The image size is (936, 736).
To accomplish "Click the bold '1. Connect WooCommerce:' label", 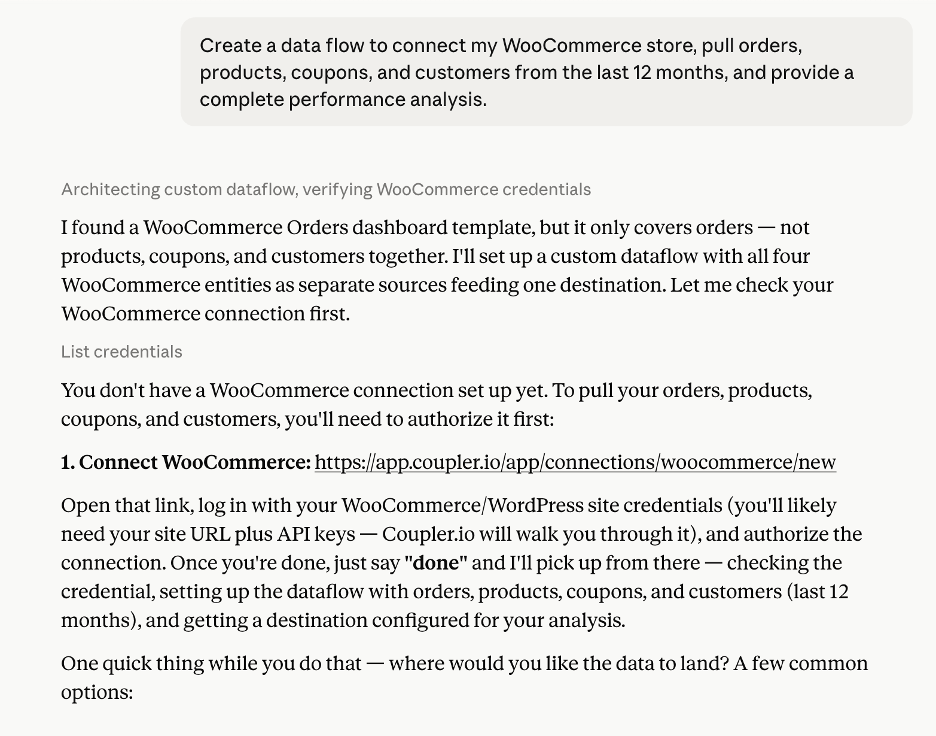I will pos(186,463).
